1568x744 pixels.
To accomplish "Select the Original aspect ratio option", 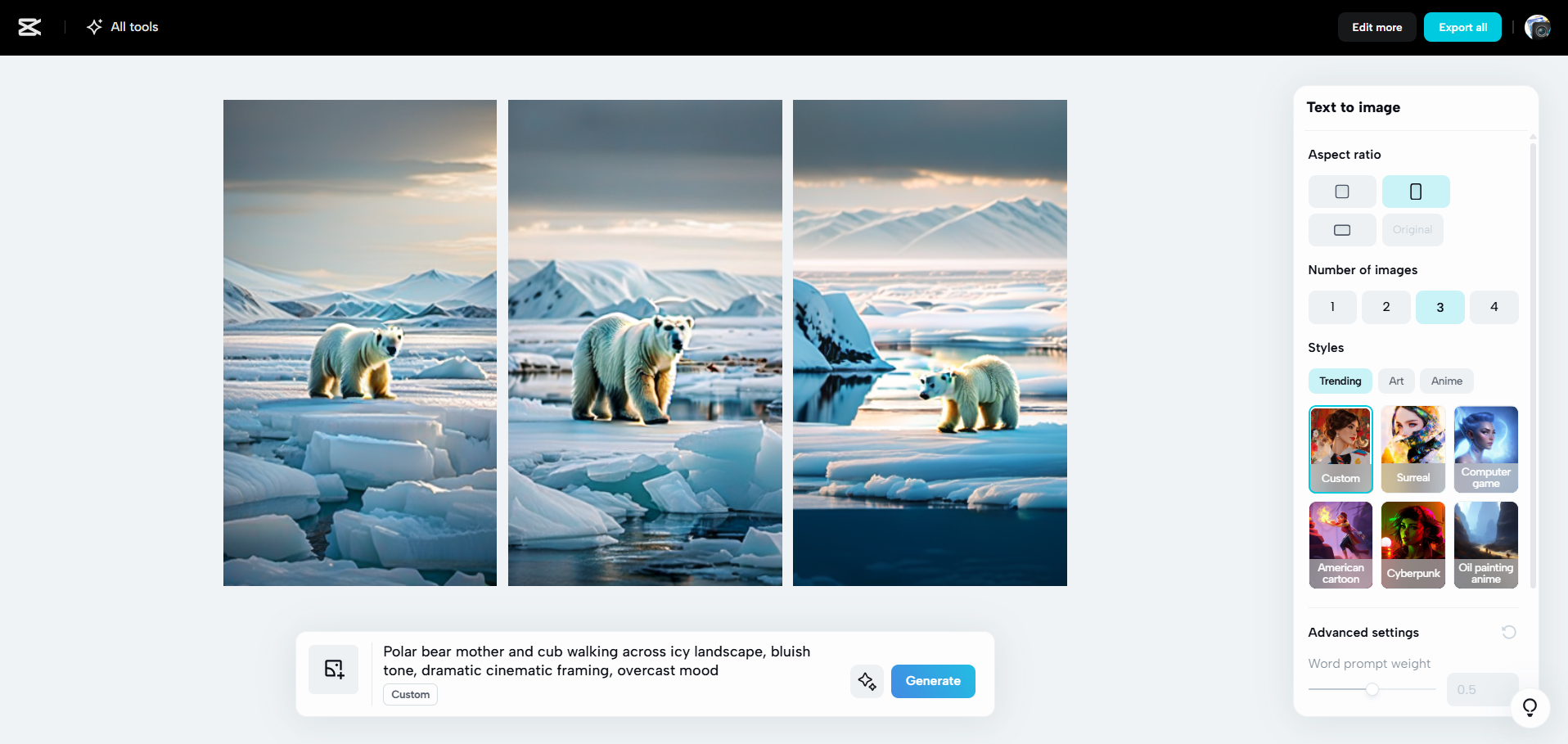I will [x=1412, y=230].
